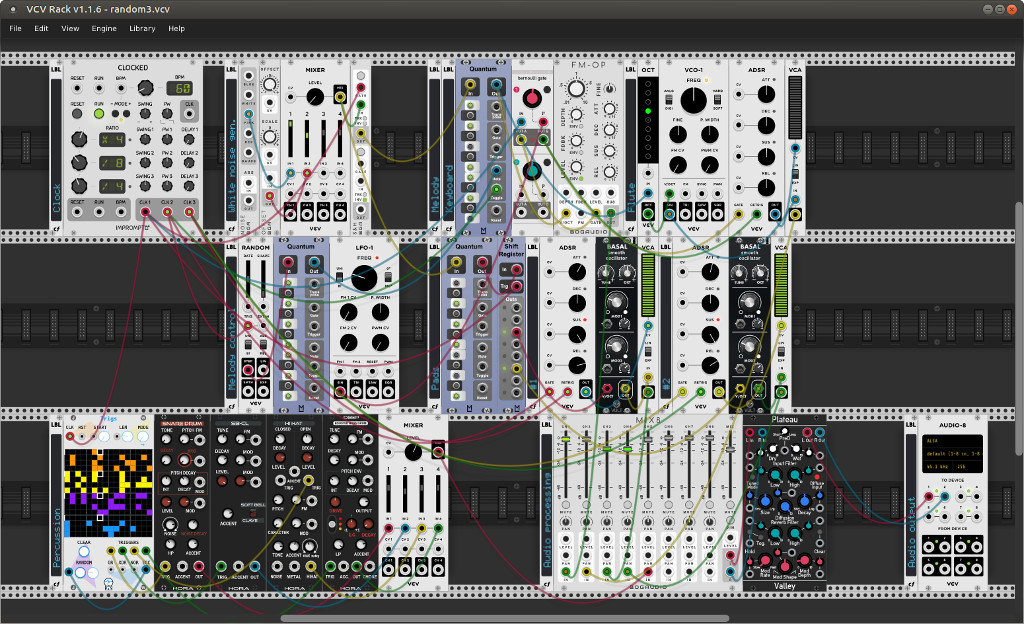This screenshot has width=1024, height=624.
Task: Open the Edit menu
Action: tap(41, 29)
